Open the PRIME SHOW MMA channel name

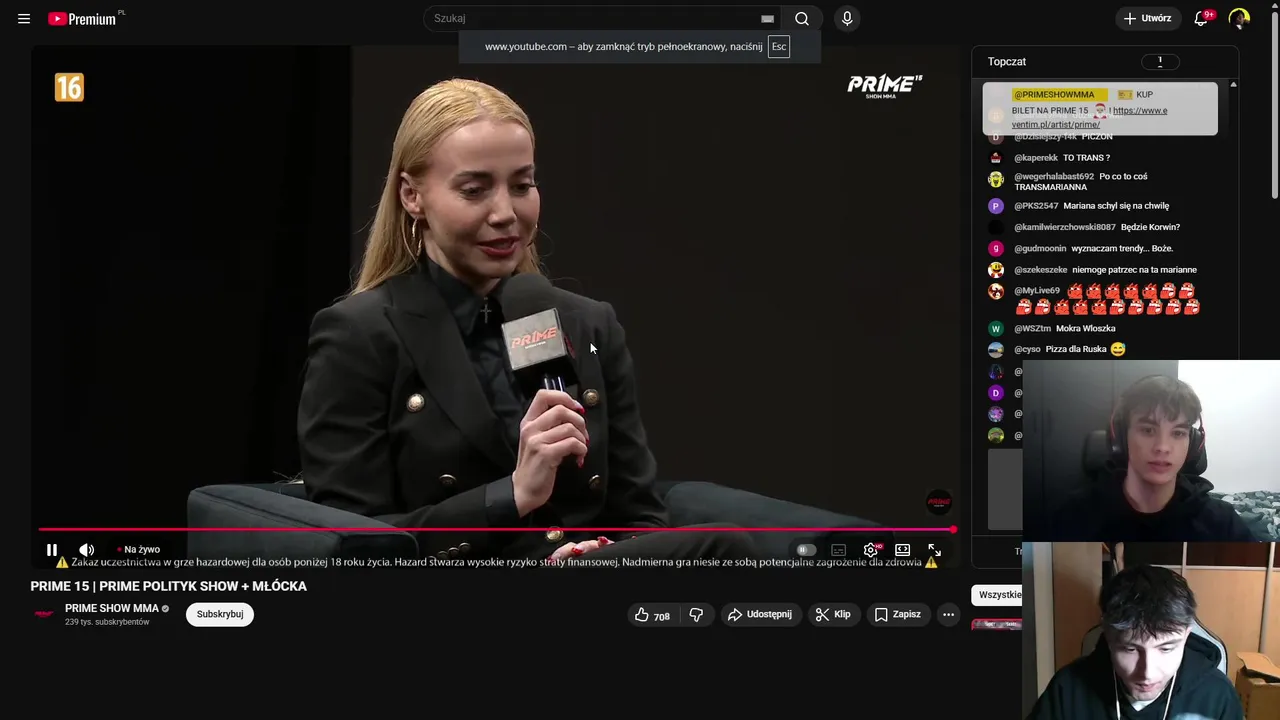coord(112,608)
